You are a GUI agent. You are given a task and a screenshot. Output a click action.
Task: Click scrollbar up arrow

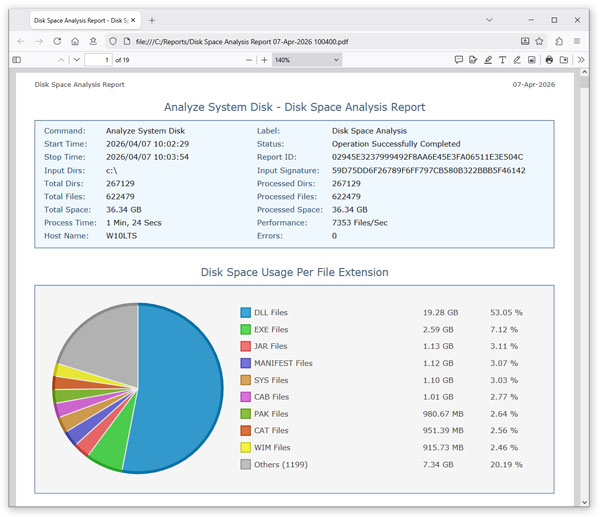(584, 72)
